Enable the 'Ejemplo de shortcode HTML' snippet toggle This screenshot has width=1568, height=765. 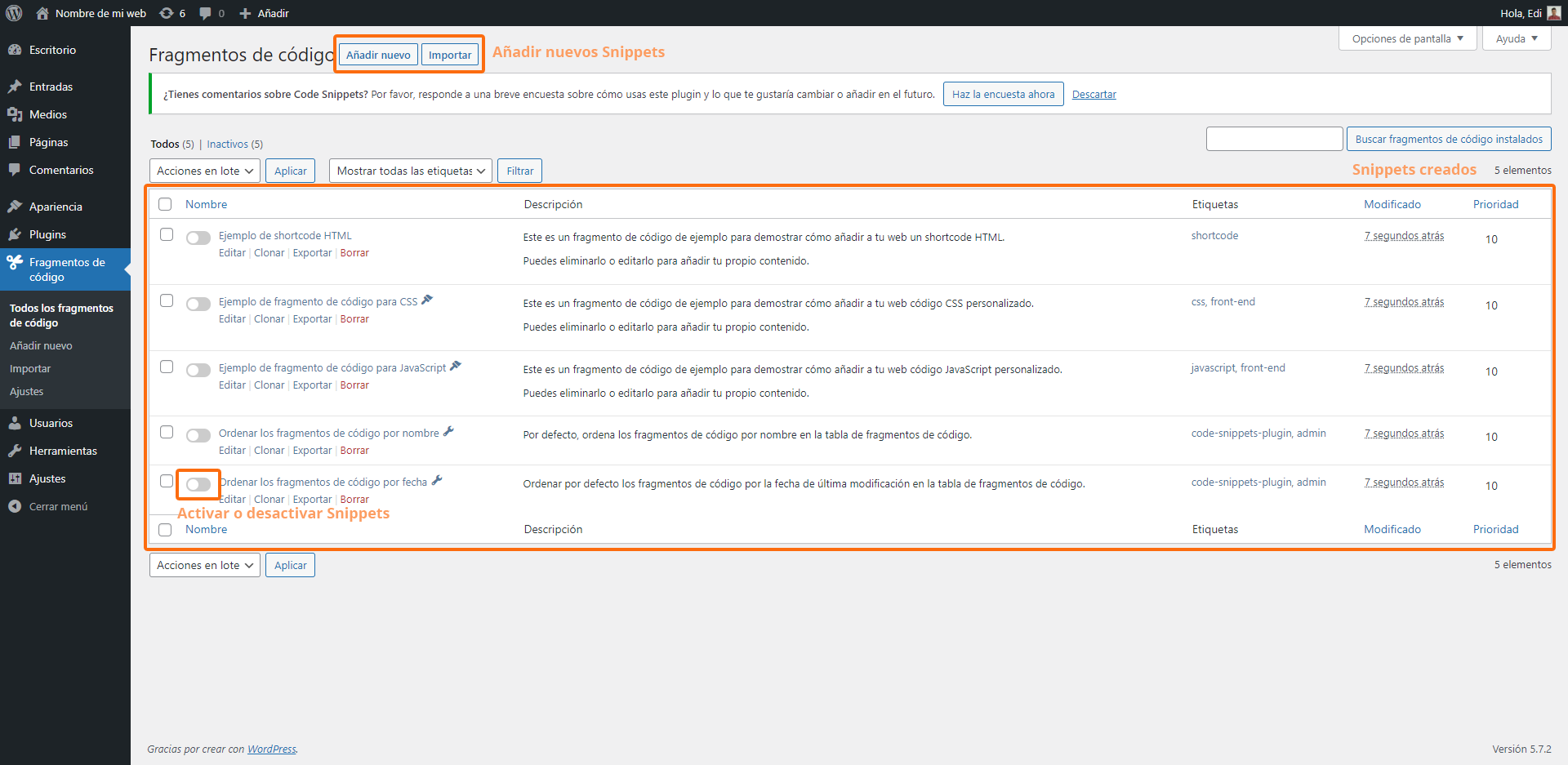point(198,238)
